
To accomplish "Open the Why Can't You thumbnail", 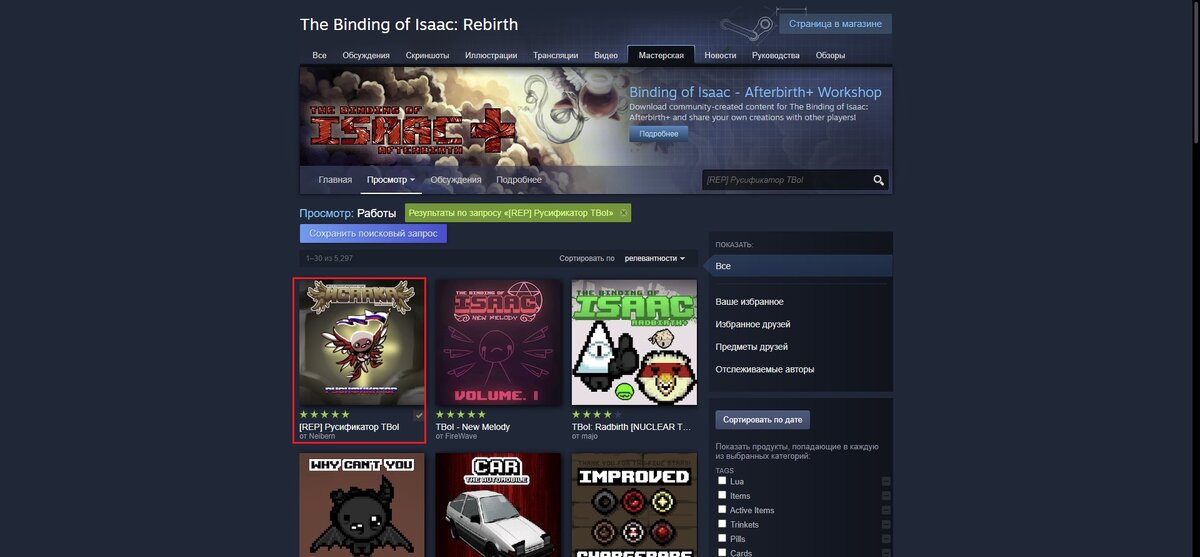I will pos(362,505).
